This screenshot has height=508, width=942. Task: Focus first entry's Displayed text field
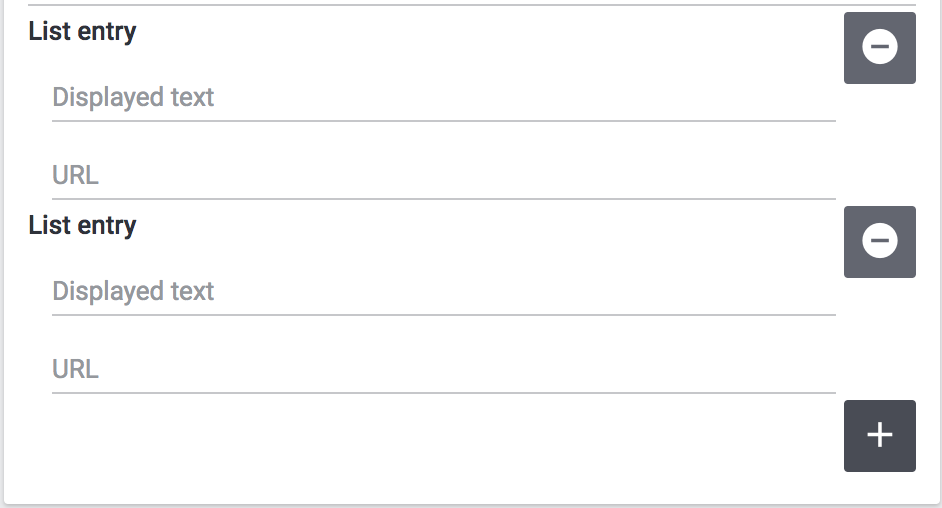(443, 98)
